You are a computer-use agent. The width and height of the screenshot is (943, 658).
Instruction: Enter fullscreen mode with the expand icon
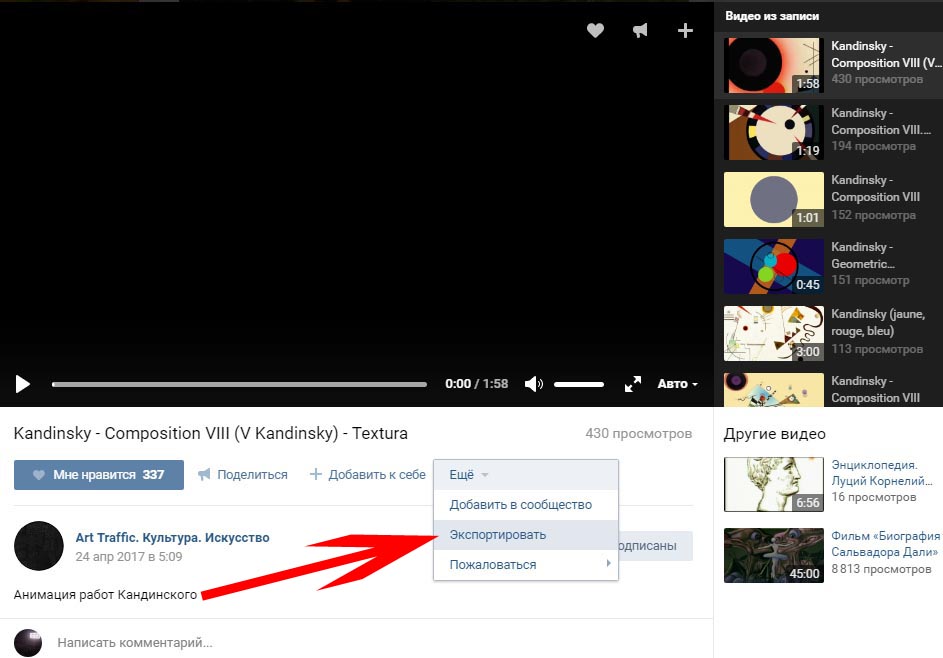(x=633, y=384)
